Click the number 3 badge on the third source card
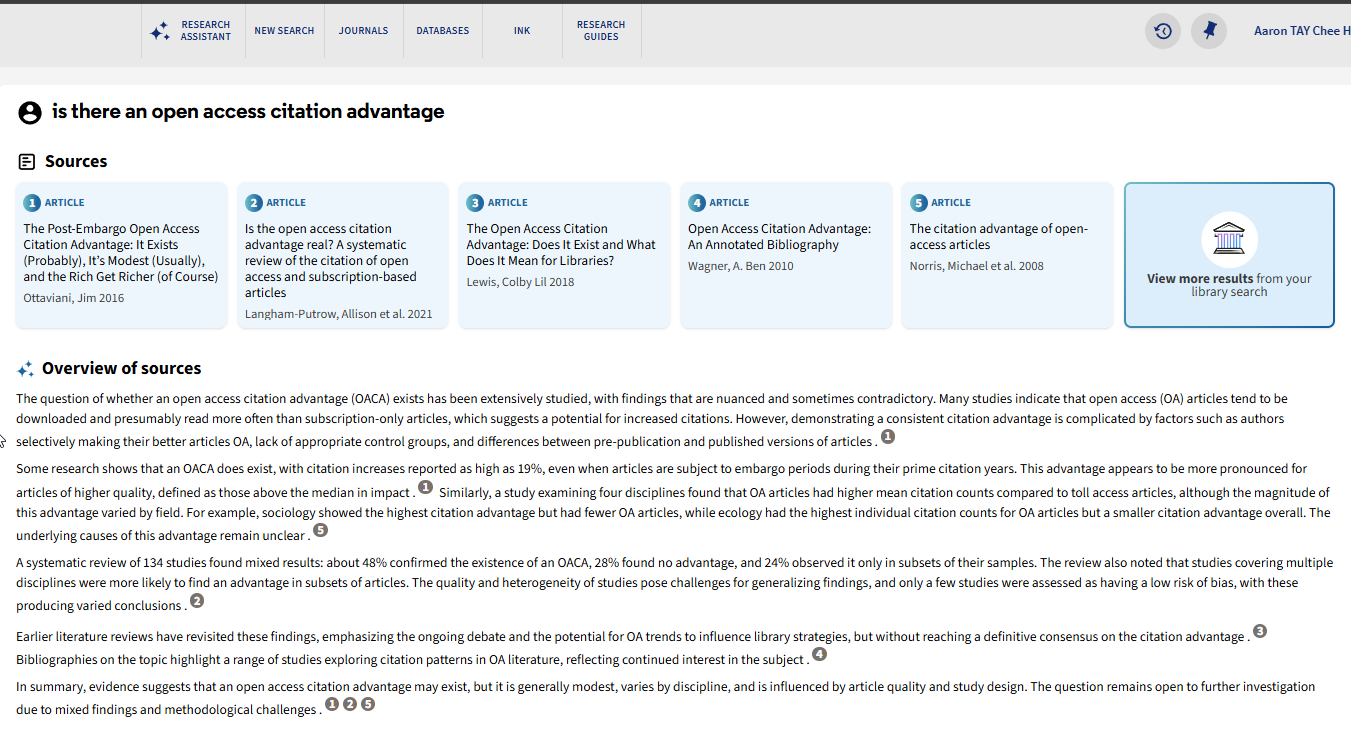Screen dimensions: 1351x729 tap(475, 203)
